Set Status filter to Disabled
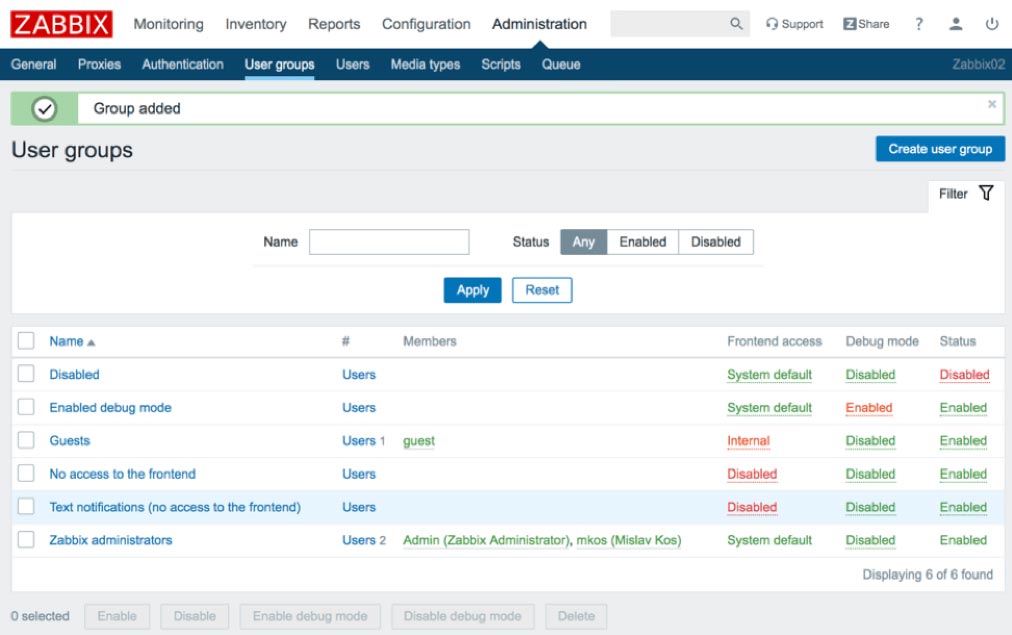The height and width of the screenshot is (635, 1012). pos(716,242)
